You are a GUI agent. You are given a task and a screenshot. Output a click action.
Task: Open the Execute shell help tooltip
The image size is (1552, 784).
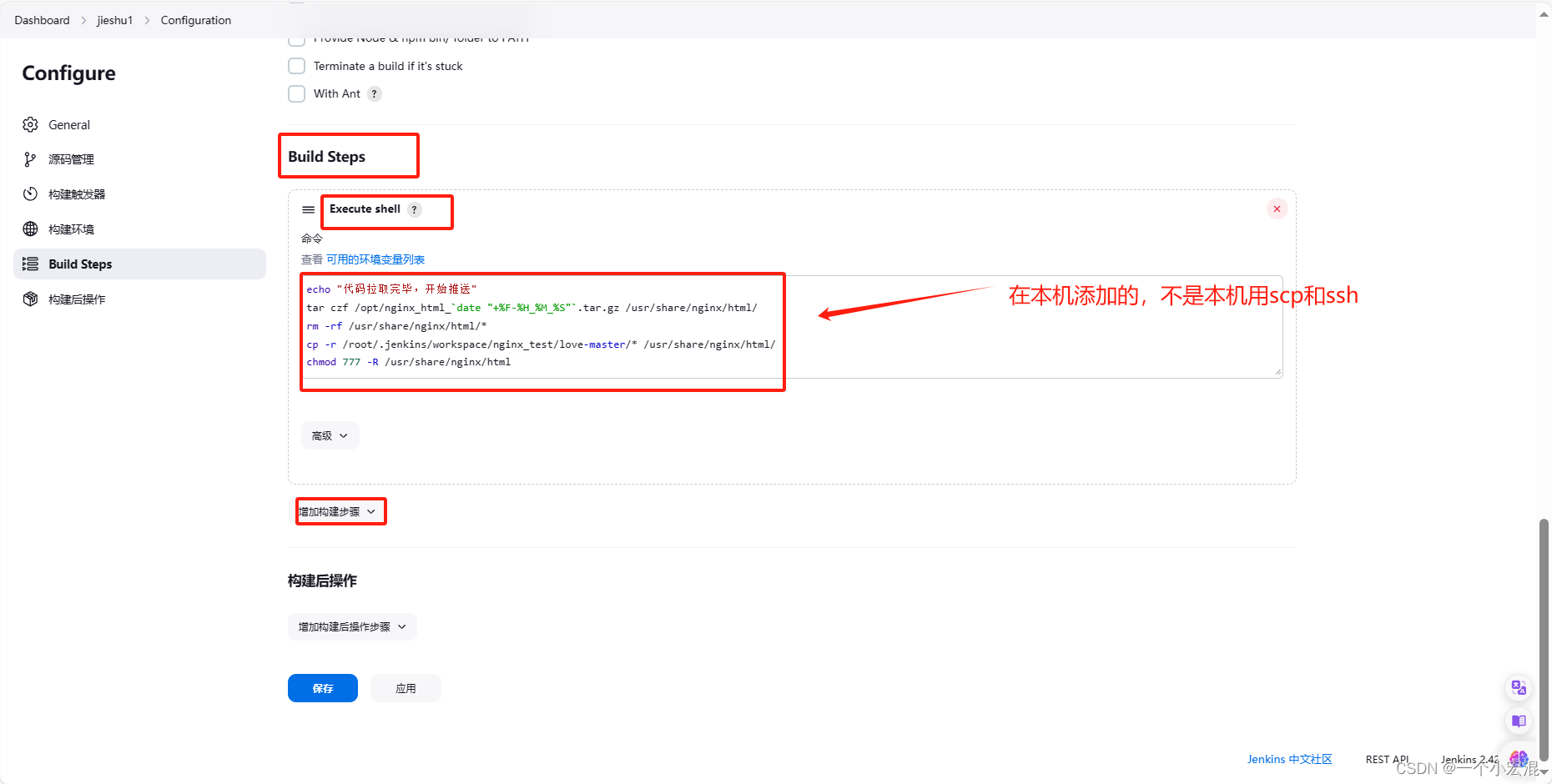click(x=415, y=209)
